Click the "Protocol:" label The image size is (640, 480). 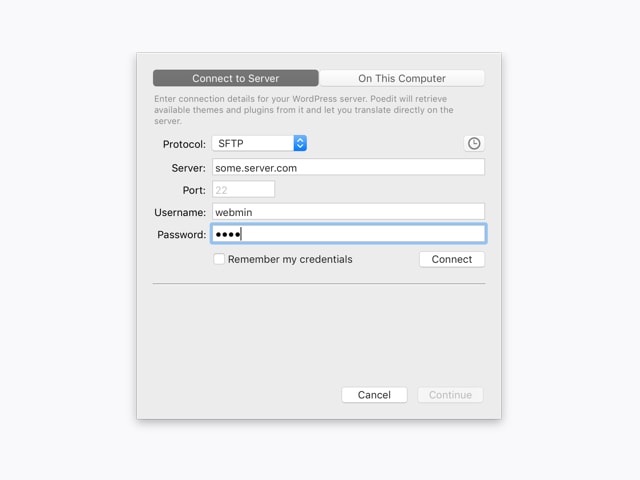pos(184,144)
